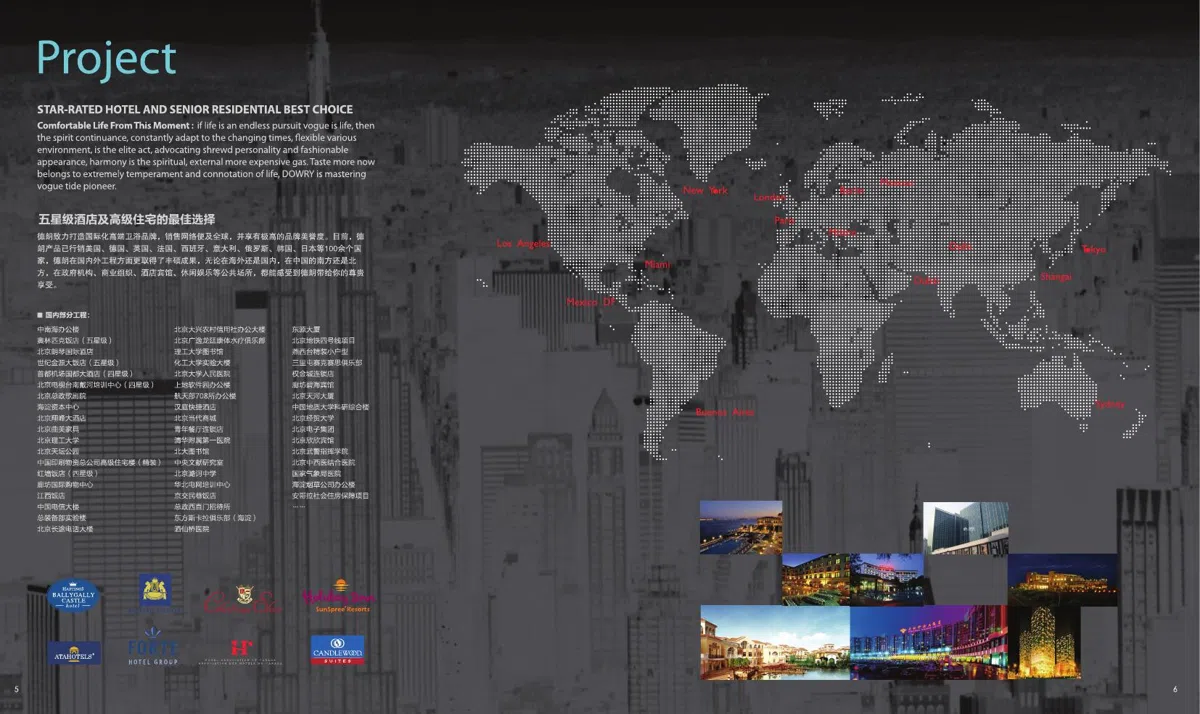Click the "Shangai" label on the map

[1056, 277]
